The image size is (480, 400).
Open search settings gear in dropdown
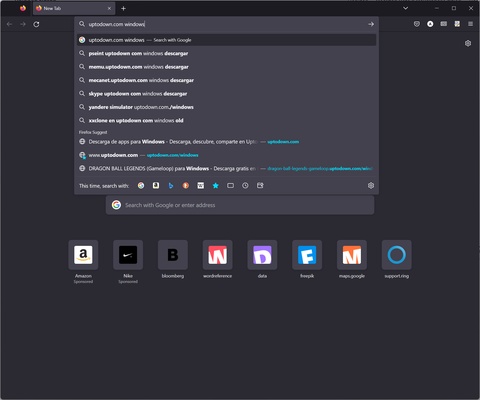click(x=371, y=186)
